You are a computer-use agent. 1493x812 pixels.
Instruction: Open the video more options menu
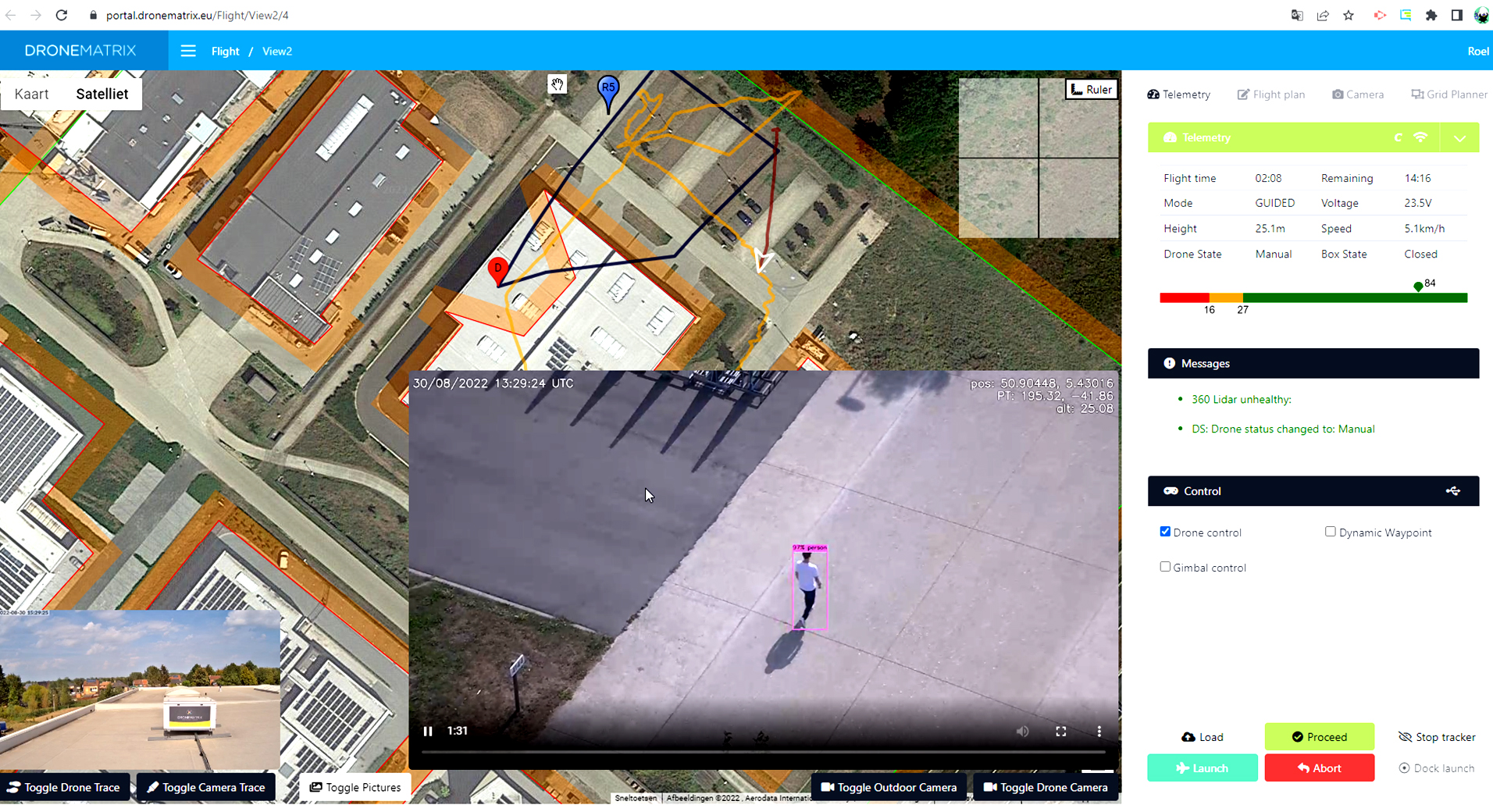[1099, 731]
